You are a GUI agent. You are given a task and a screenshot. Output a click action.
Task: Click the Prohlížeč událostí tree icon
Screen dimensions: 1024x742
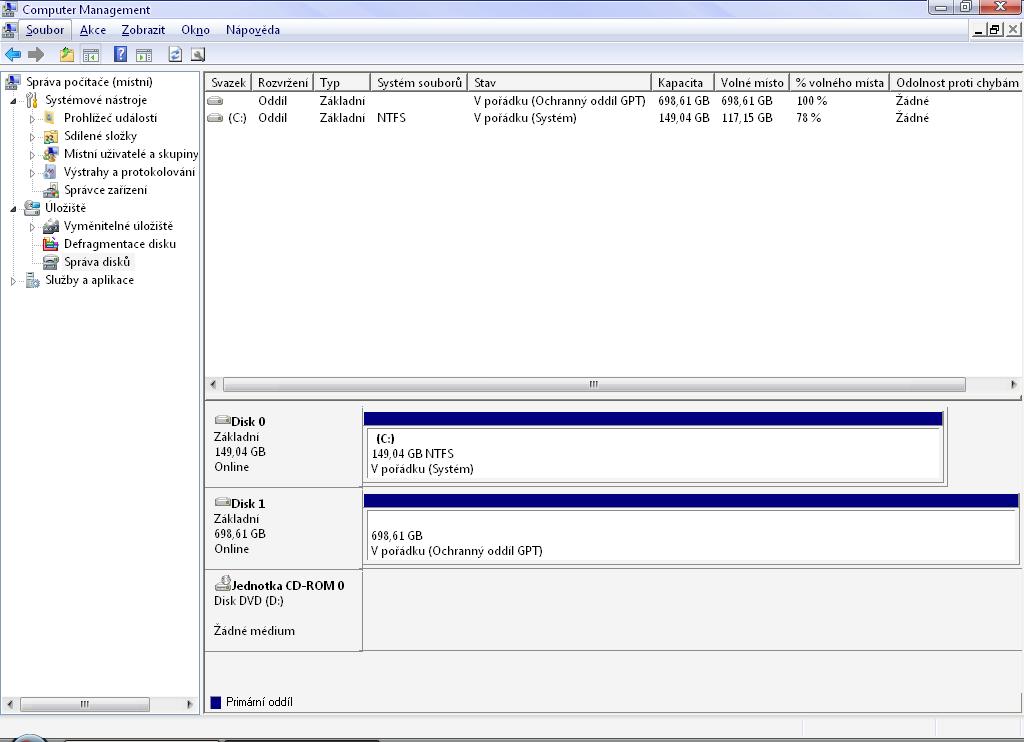tap(50, 118)
